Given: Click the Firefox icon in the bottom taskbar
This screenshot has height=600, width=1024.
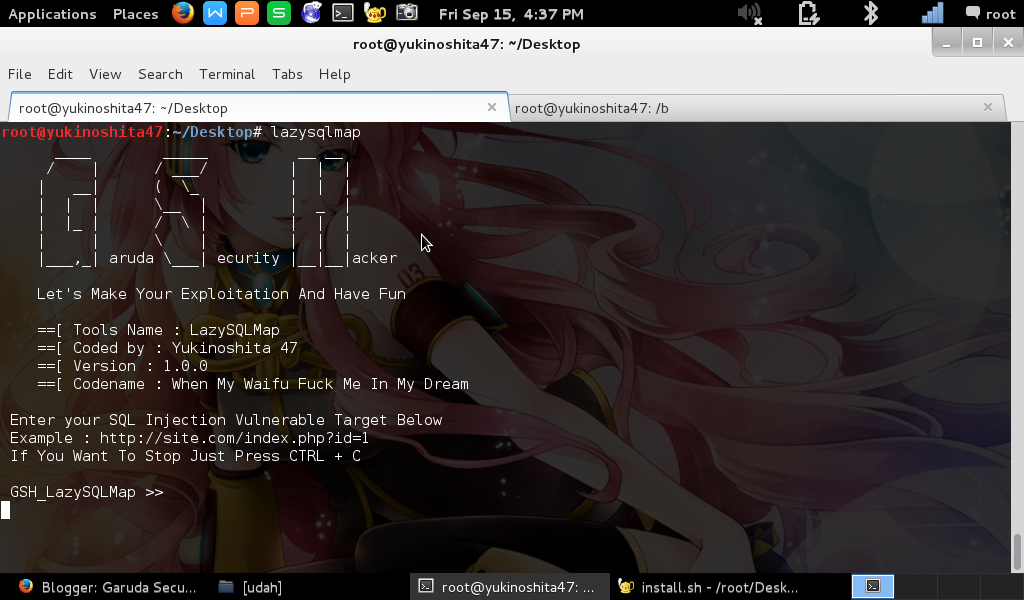Looking at the screenshot, I should 25,586.
